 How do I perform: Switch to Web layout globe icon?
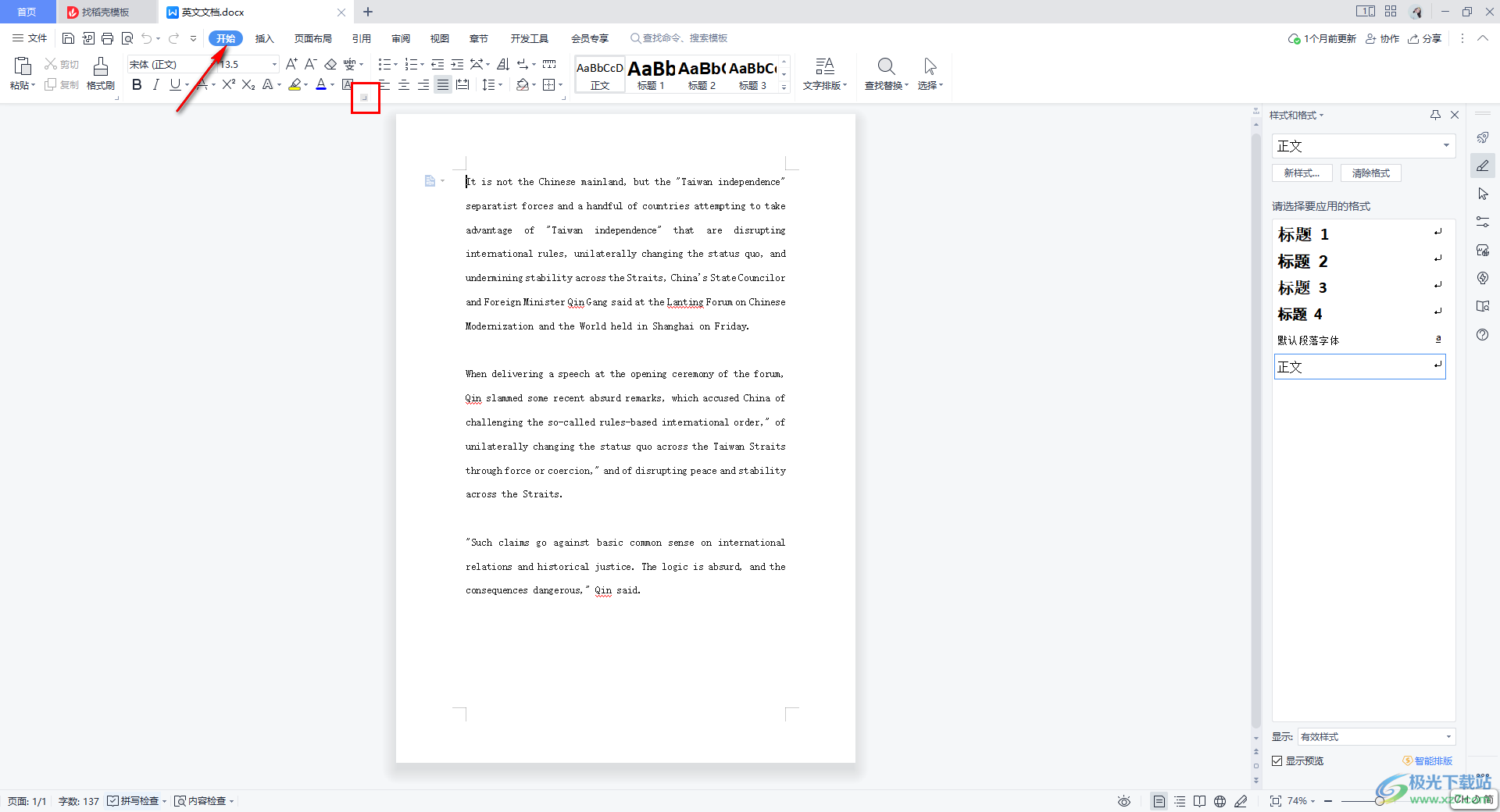click(1220, 801)
